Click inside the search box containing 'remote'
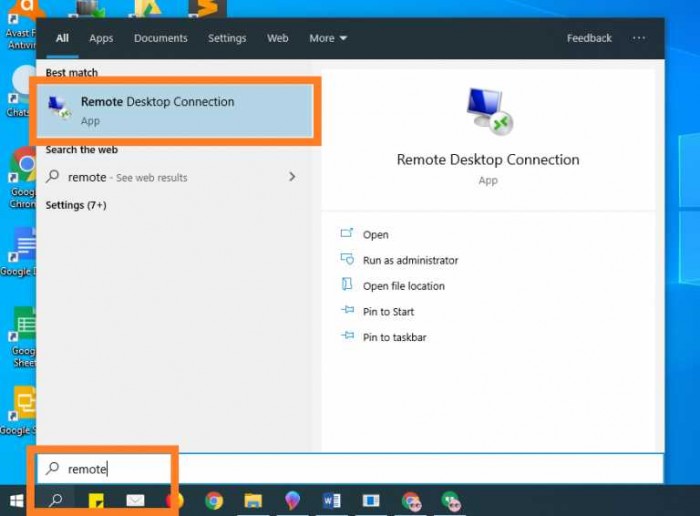 point(350,469)
